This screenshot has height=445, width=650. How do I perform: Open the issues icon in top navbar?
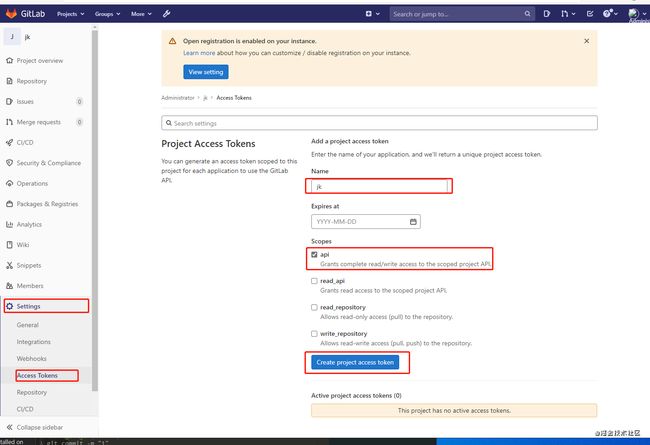pos(547,14)
